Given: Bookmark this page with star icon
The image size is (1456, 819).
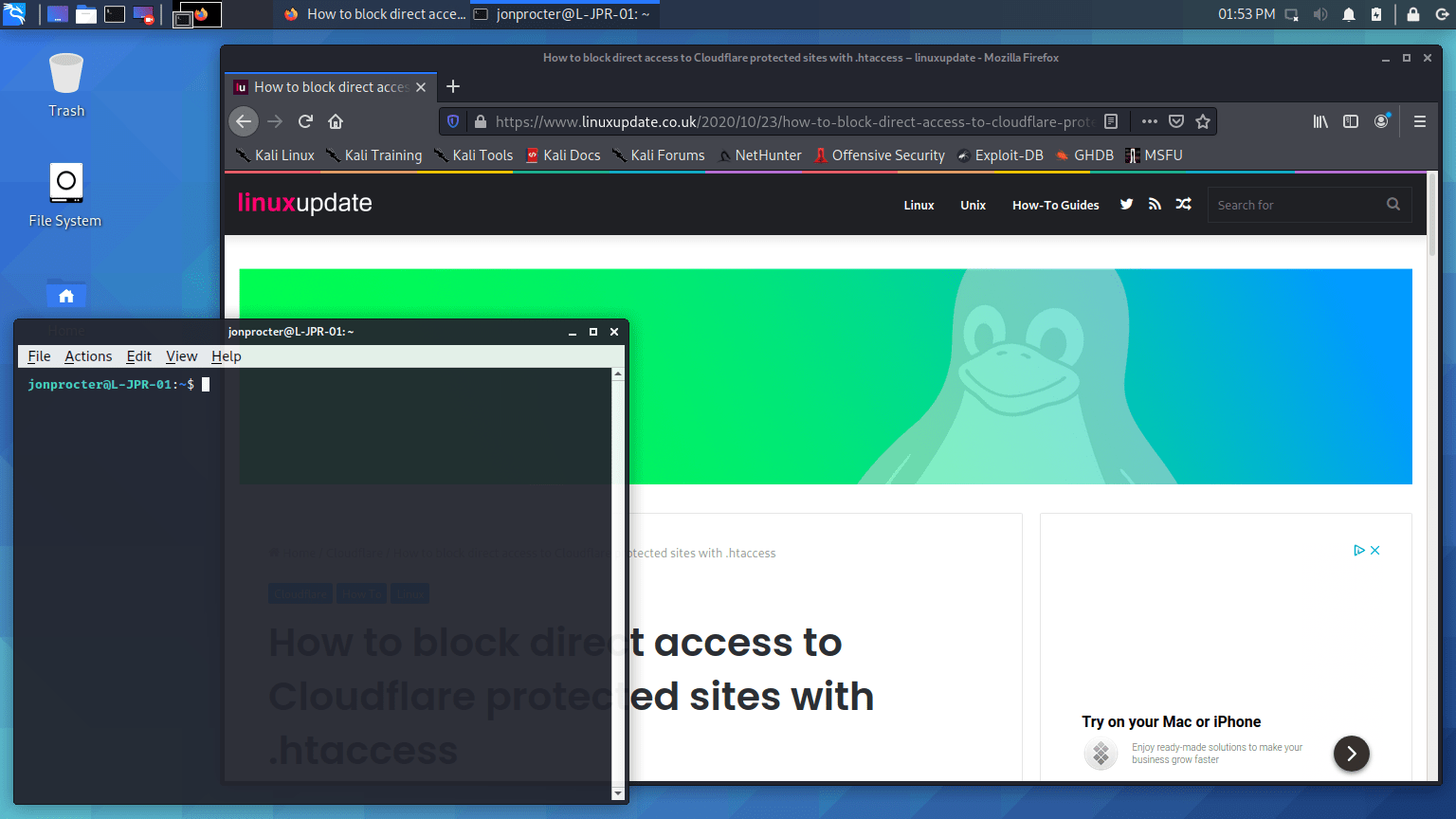Looking at the screenshot, I should 1203,121.
